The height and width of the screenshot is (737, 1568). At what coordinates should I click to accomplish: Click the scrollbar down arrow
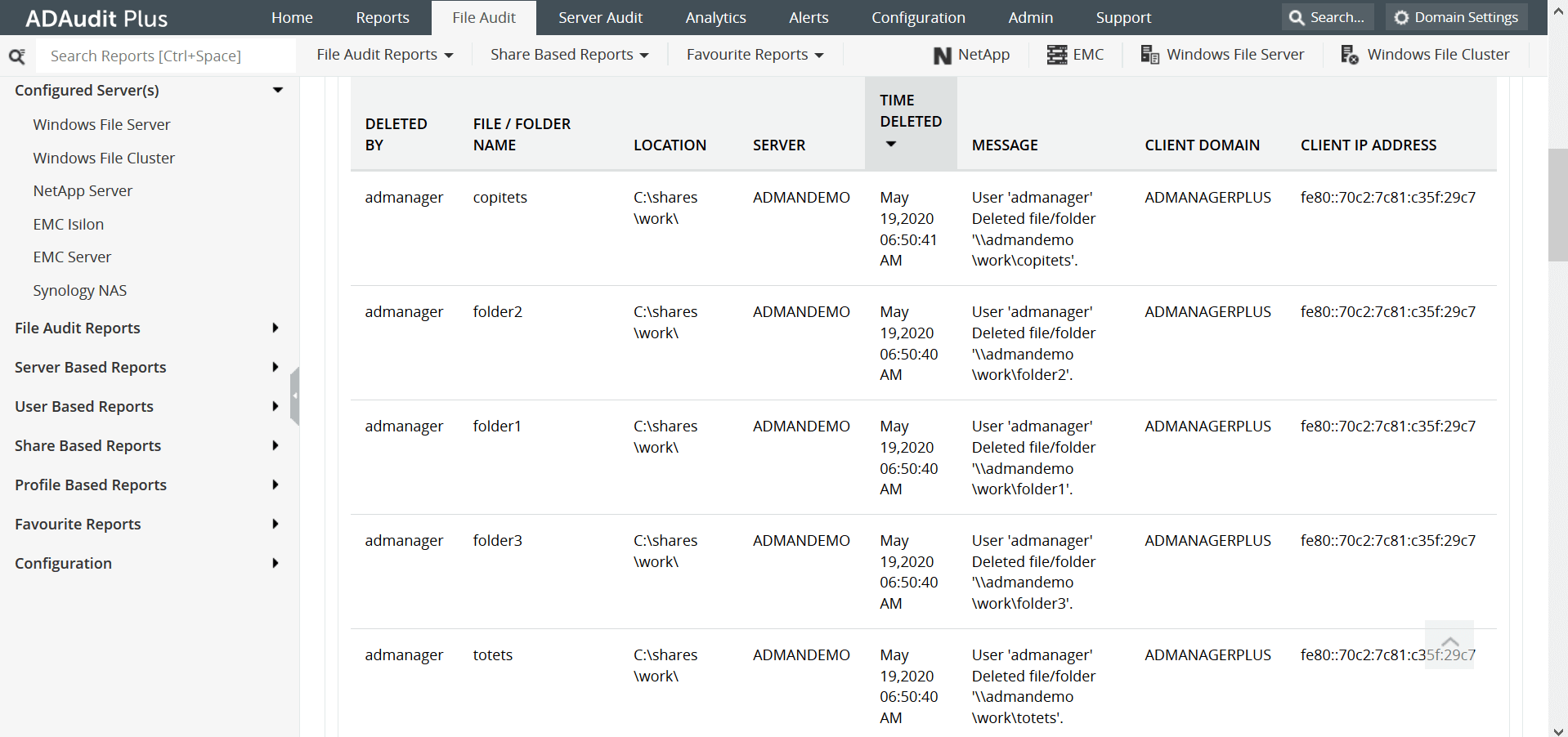tap(1557, 730)
